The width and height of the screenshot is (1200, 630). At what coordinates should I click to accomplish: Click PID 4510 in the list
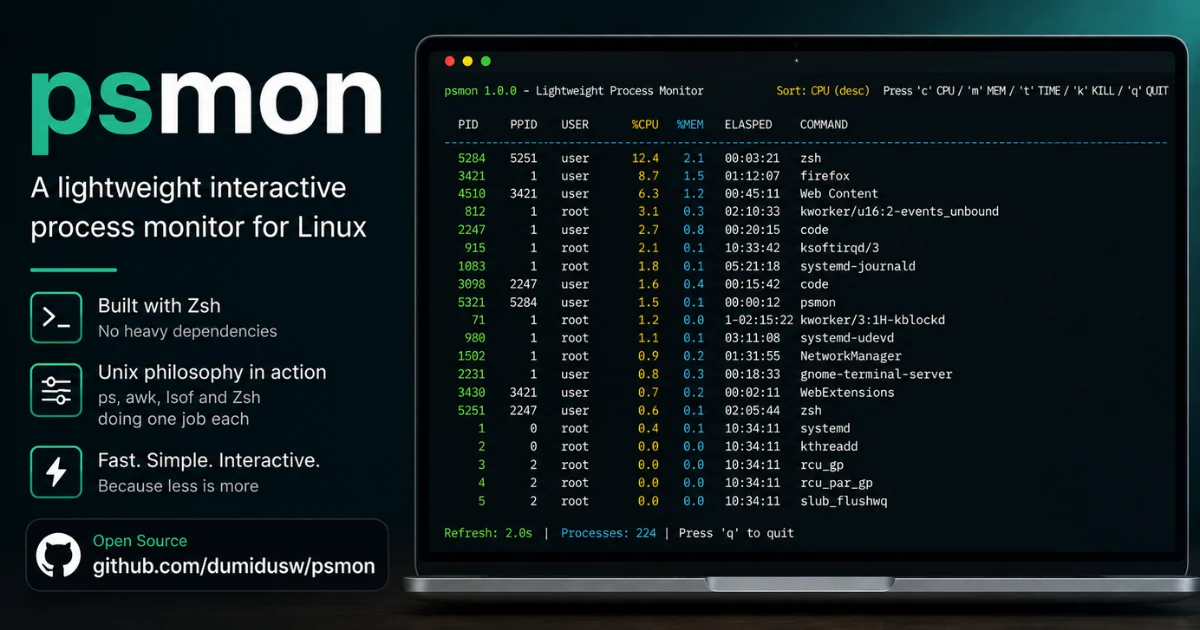tap(471, 194)
